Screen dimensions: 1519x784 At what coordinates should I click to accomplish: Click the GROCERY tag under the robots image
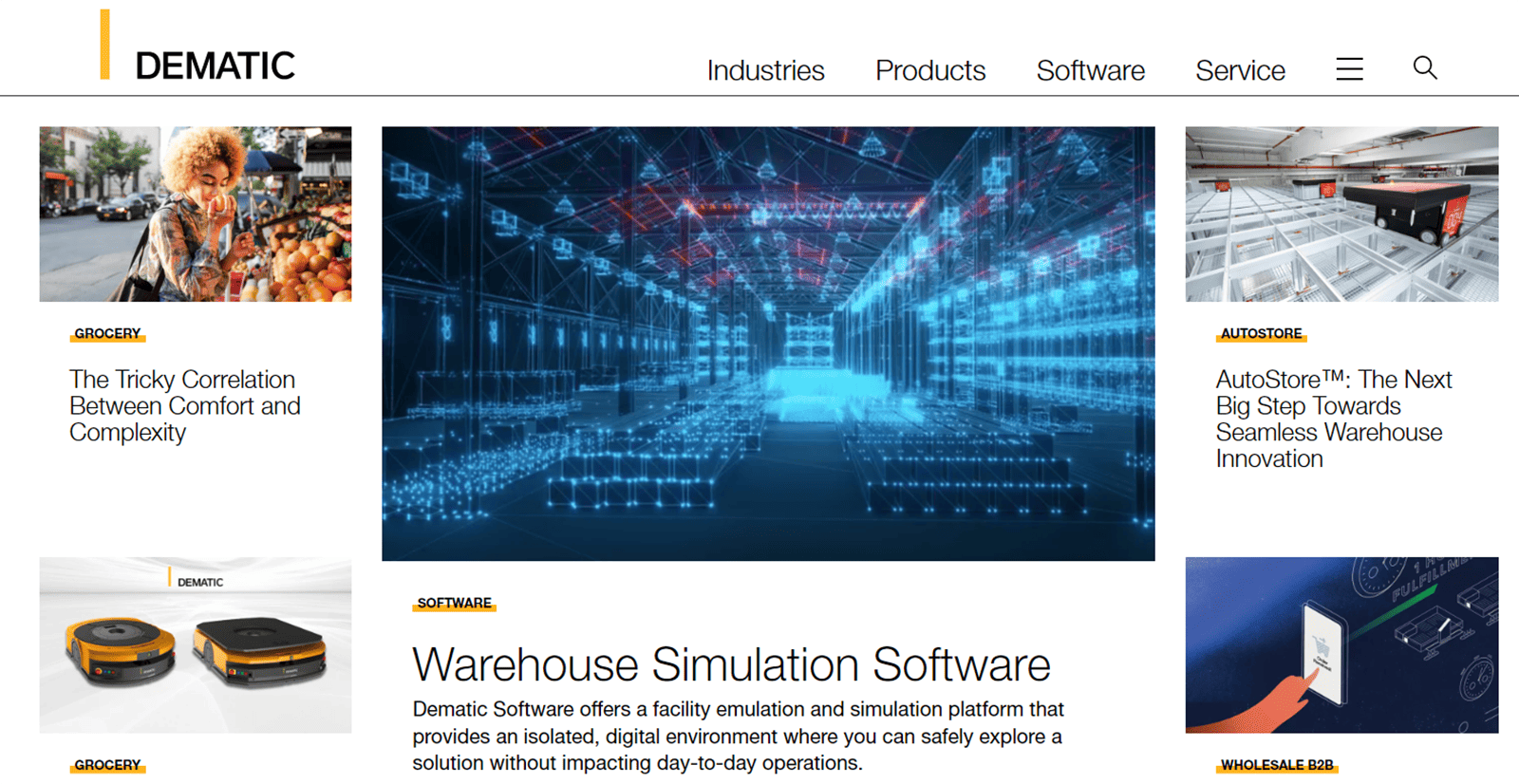coord(107,765)
